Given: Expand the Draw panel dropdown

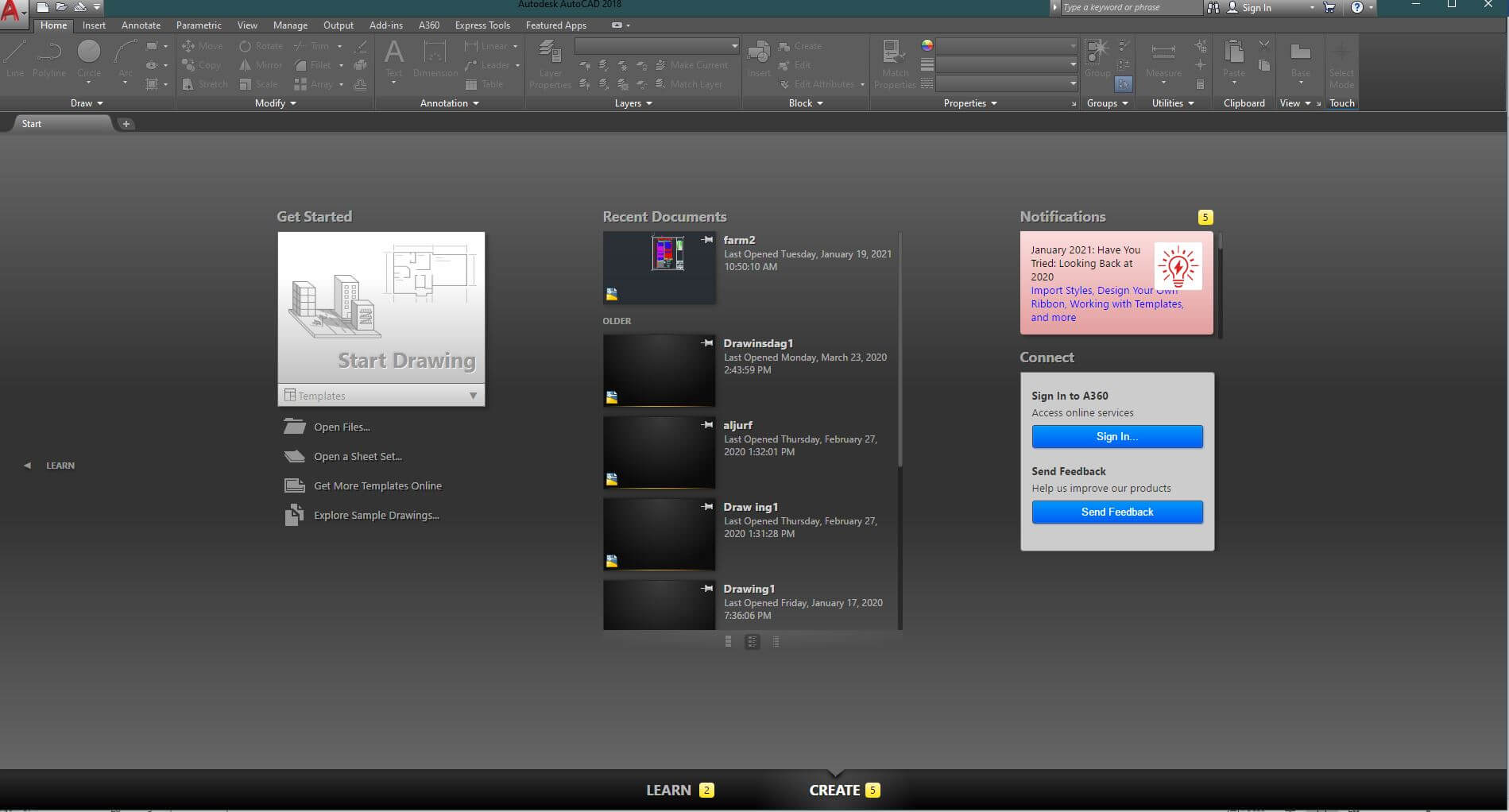Looking at the screenshot, I should pyautogui.click(x=87, y=103).
